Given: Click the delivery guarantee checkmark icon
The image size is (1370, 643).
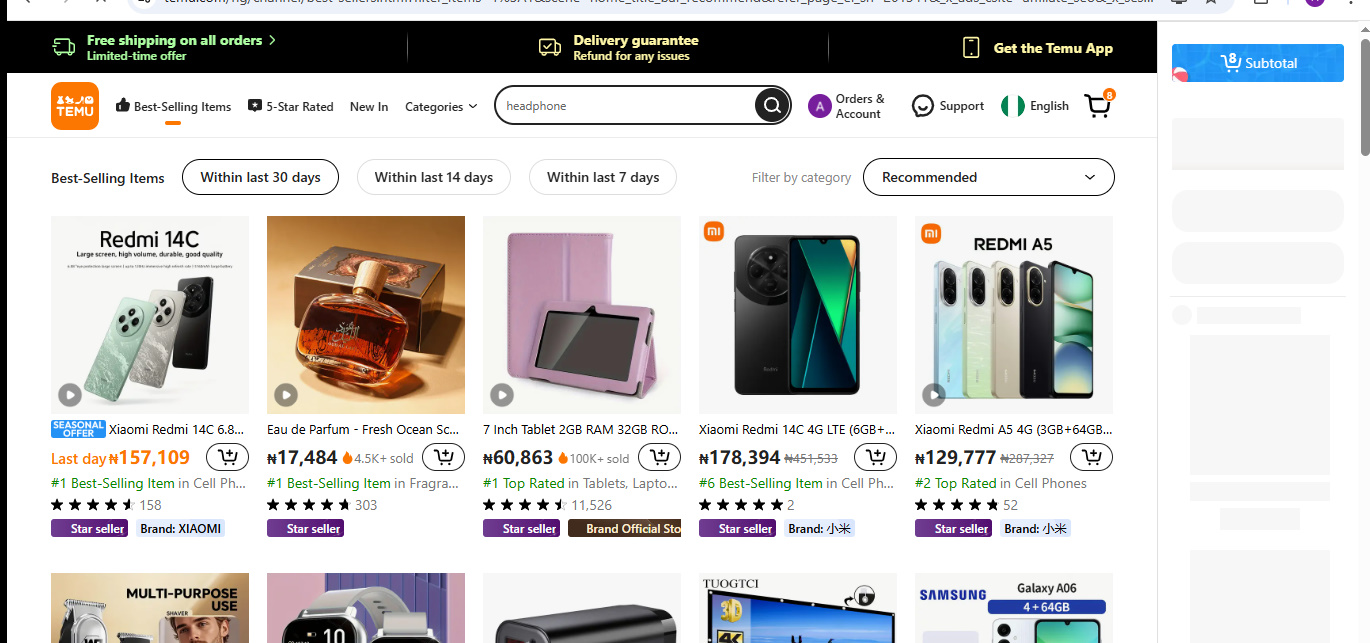Looking at the screenshot, I should point(550,47).
